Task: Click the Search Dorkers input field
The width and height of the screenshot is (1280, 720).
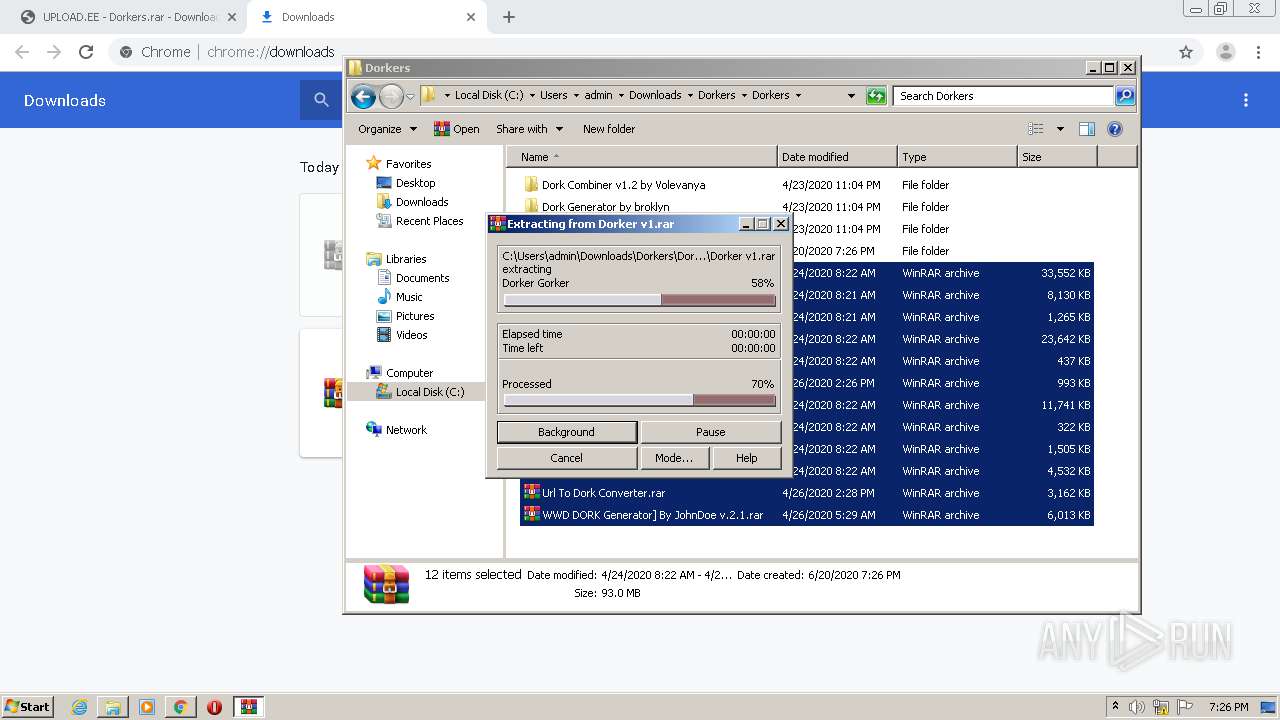Action: (1003, 96)
